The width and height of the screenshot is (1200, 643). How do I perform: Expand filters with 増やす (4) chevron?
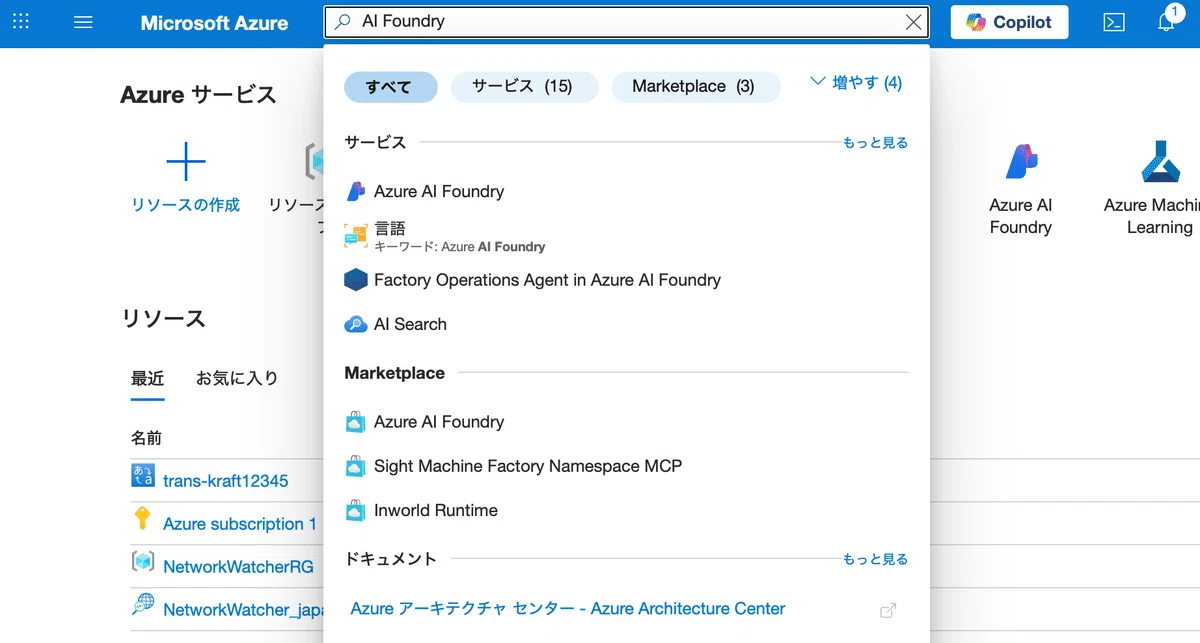click(856, 83)
